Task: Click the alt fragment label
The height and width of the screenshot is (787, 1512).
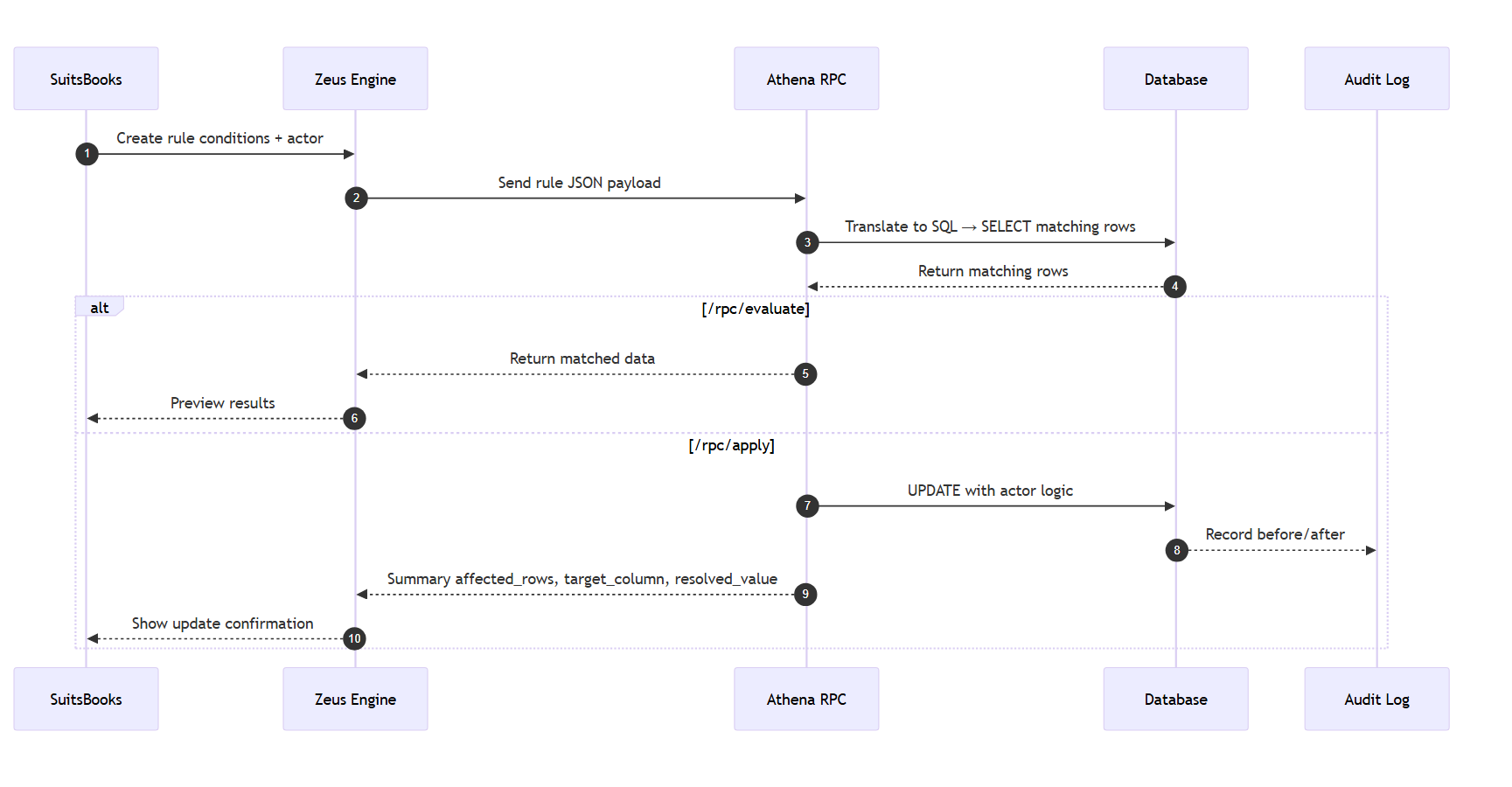Action: point(100,308)
